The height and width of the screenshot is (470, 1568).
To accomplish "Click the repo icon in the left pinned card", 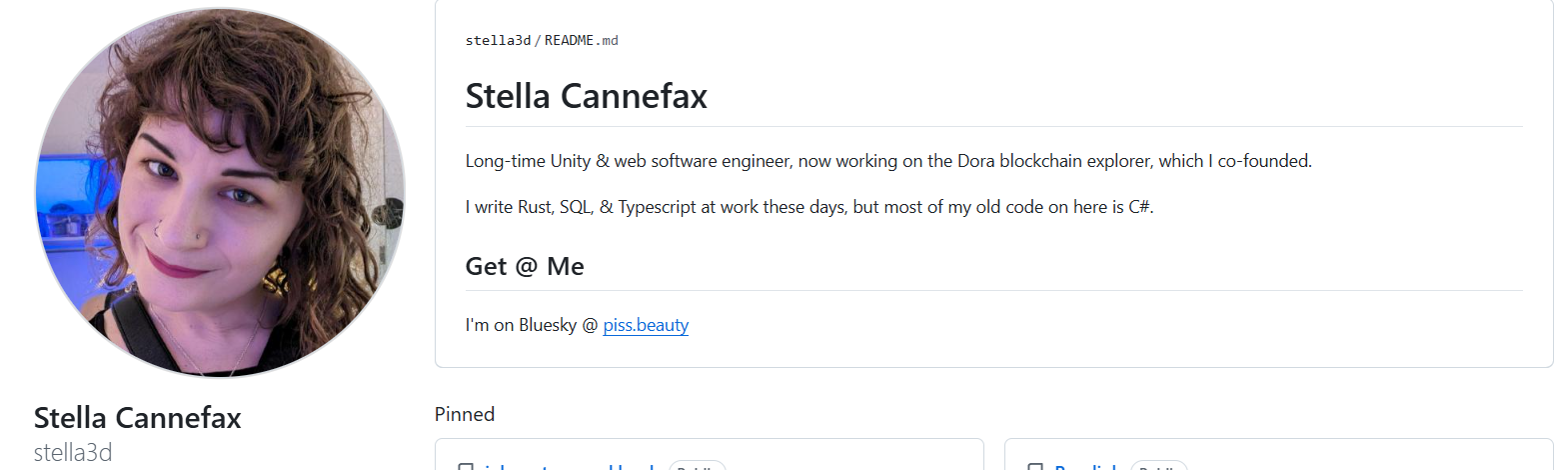I will point(465,467).
